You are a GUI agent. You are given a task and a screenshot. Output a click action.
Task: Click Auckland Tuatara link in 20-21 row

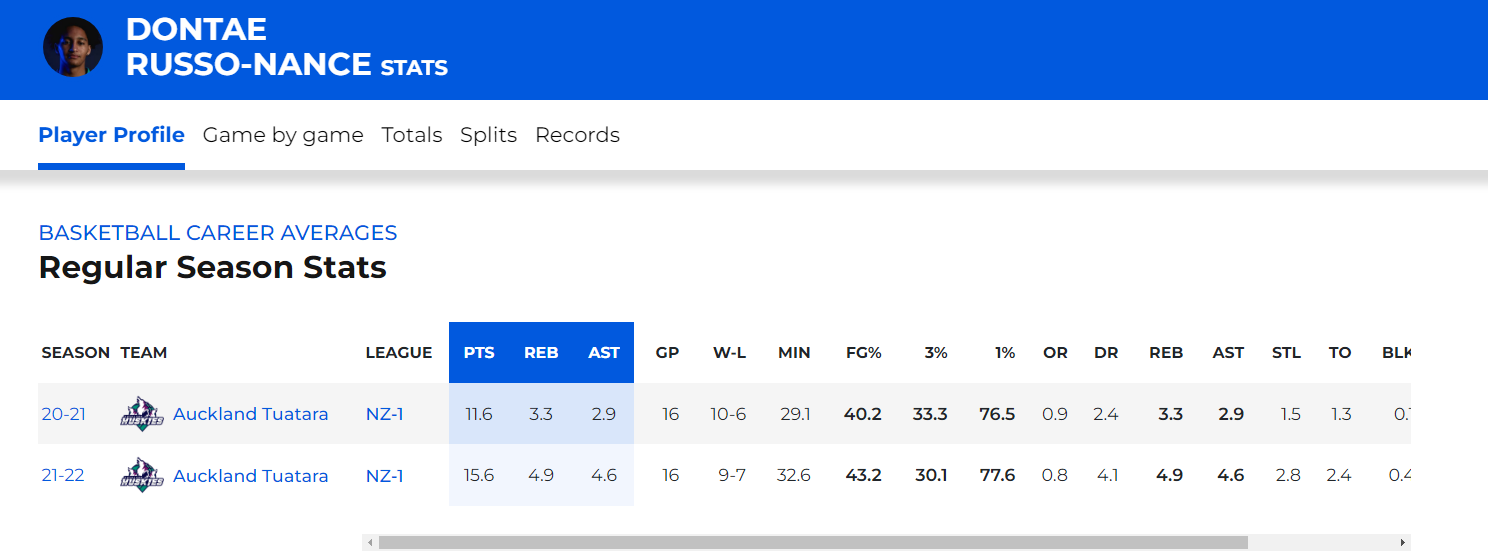(250, 414)
